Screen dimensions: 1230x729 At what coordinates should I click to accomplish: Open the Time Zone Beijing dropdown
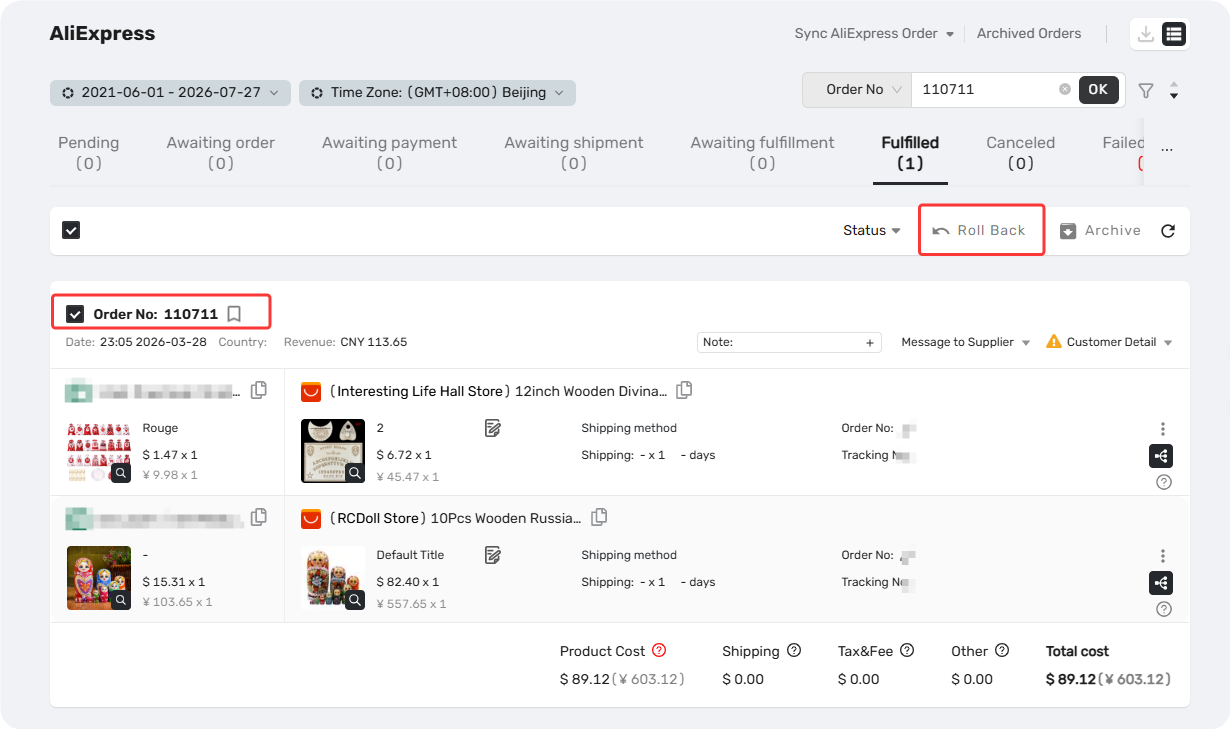point(438,93)
